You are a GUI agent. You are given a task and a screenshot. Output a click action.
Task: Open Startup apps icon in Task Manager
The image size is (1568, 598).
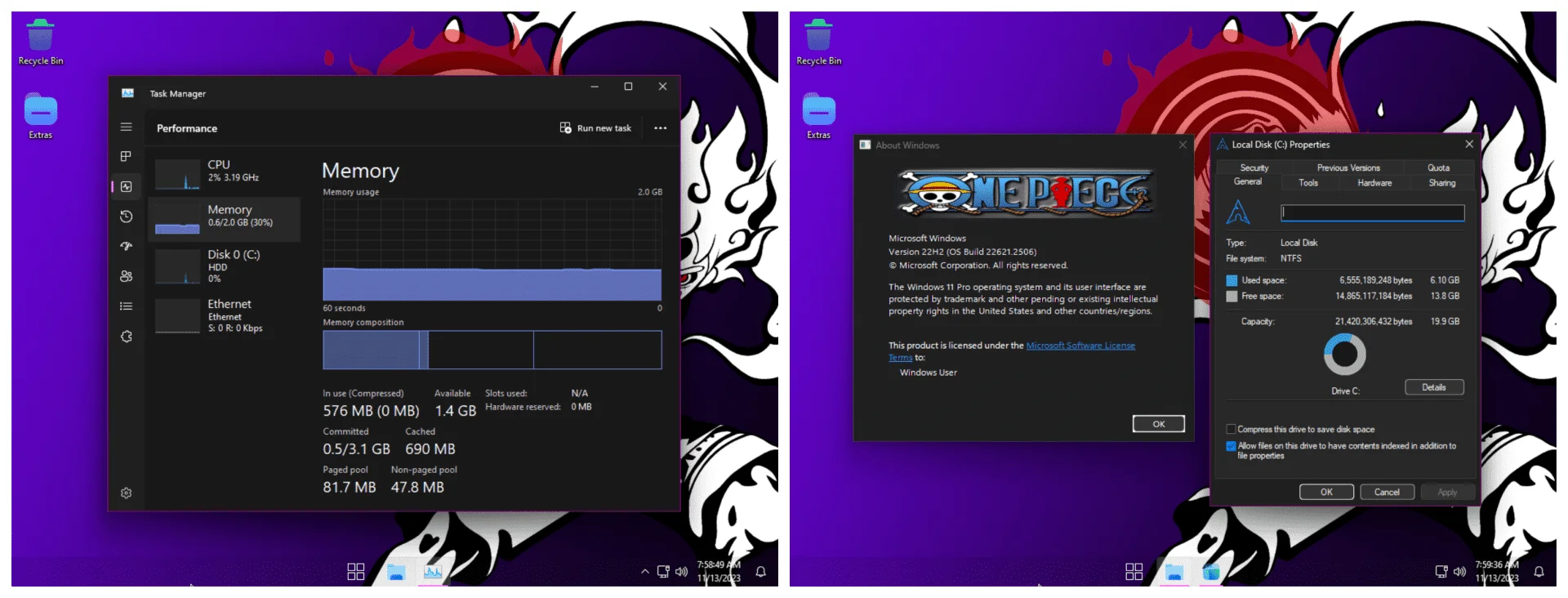126,246
